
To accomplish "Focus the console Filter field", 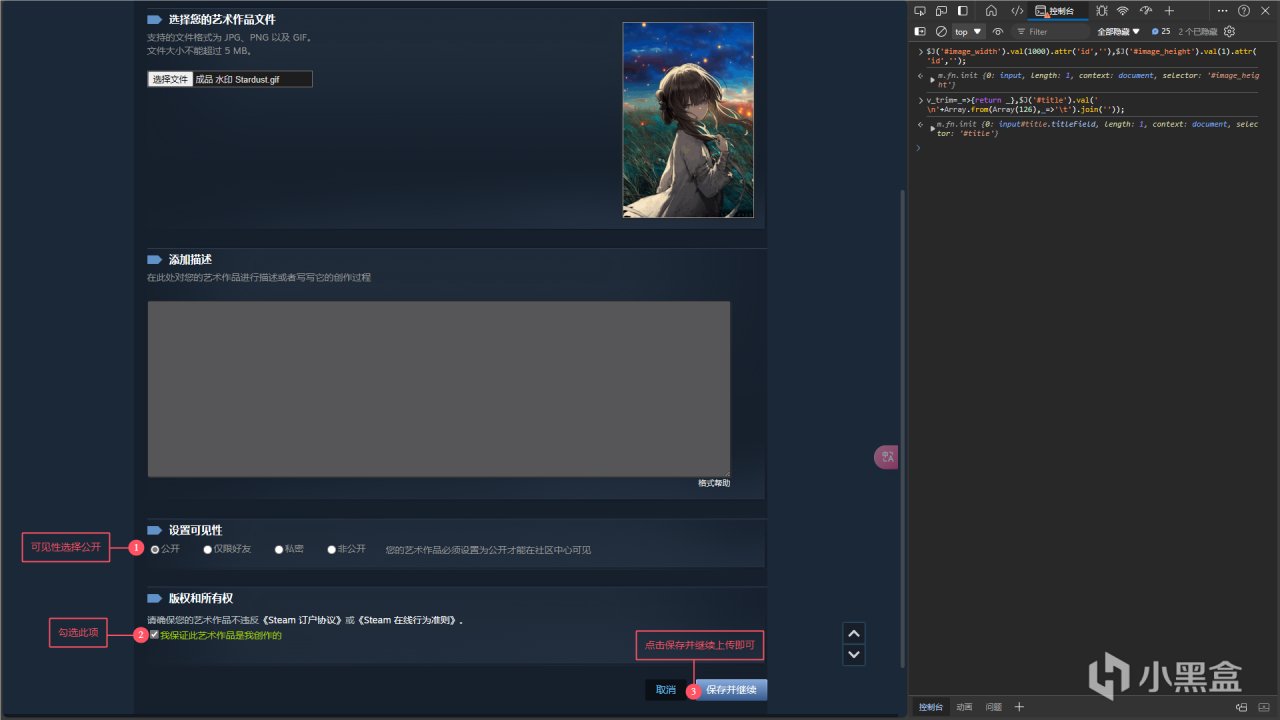I will (1052, 31).
